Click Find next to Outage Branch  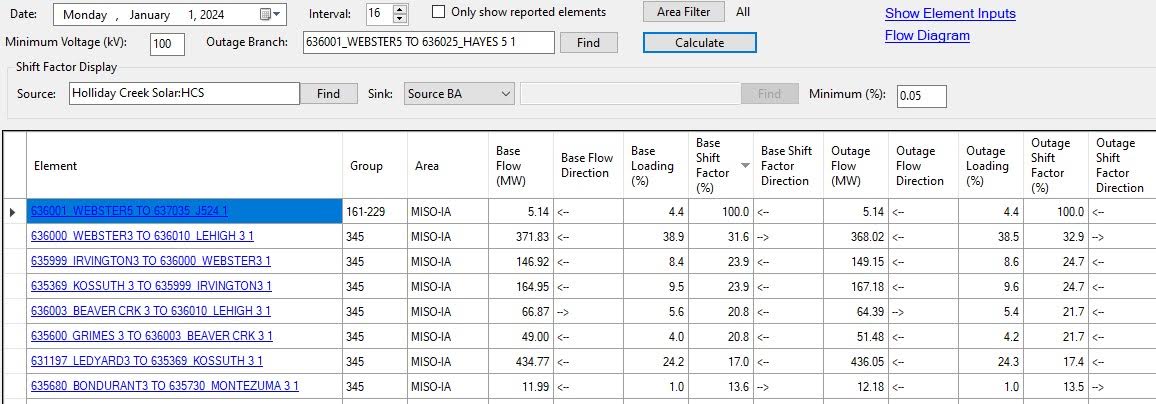point(588,43)
